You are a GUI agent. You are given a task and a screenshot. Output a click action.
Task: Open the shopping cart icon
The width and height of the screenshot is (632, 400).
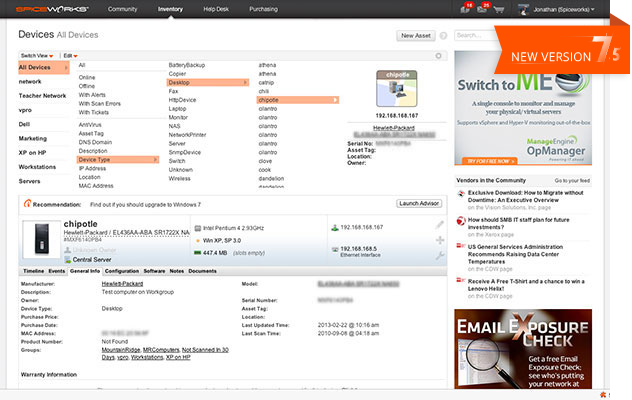click(x=499, y=9)
